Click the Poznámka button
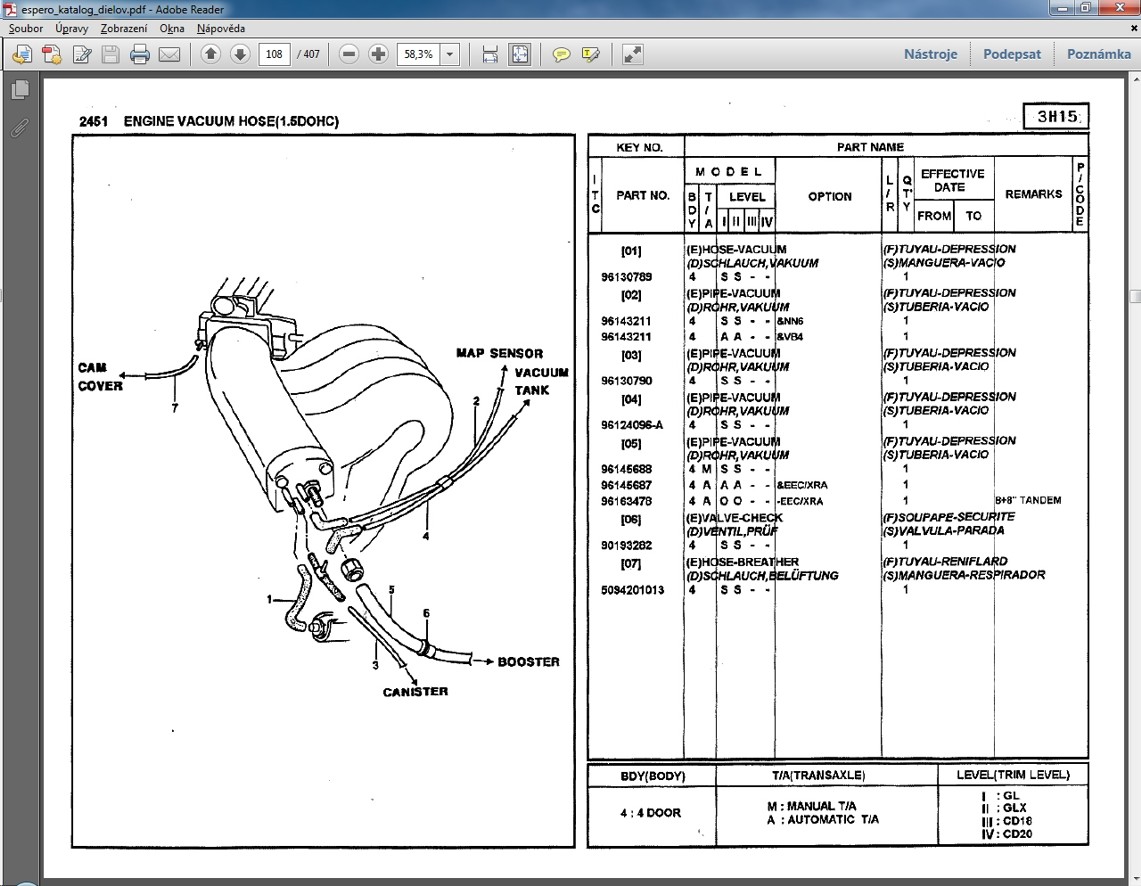The width and height of the screenshot is (1141, 886). point(1098,55)
